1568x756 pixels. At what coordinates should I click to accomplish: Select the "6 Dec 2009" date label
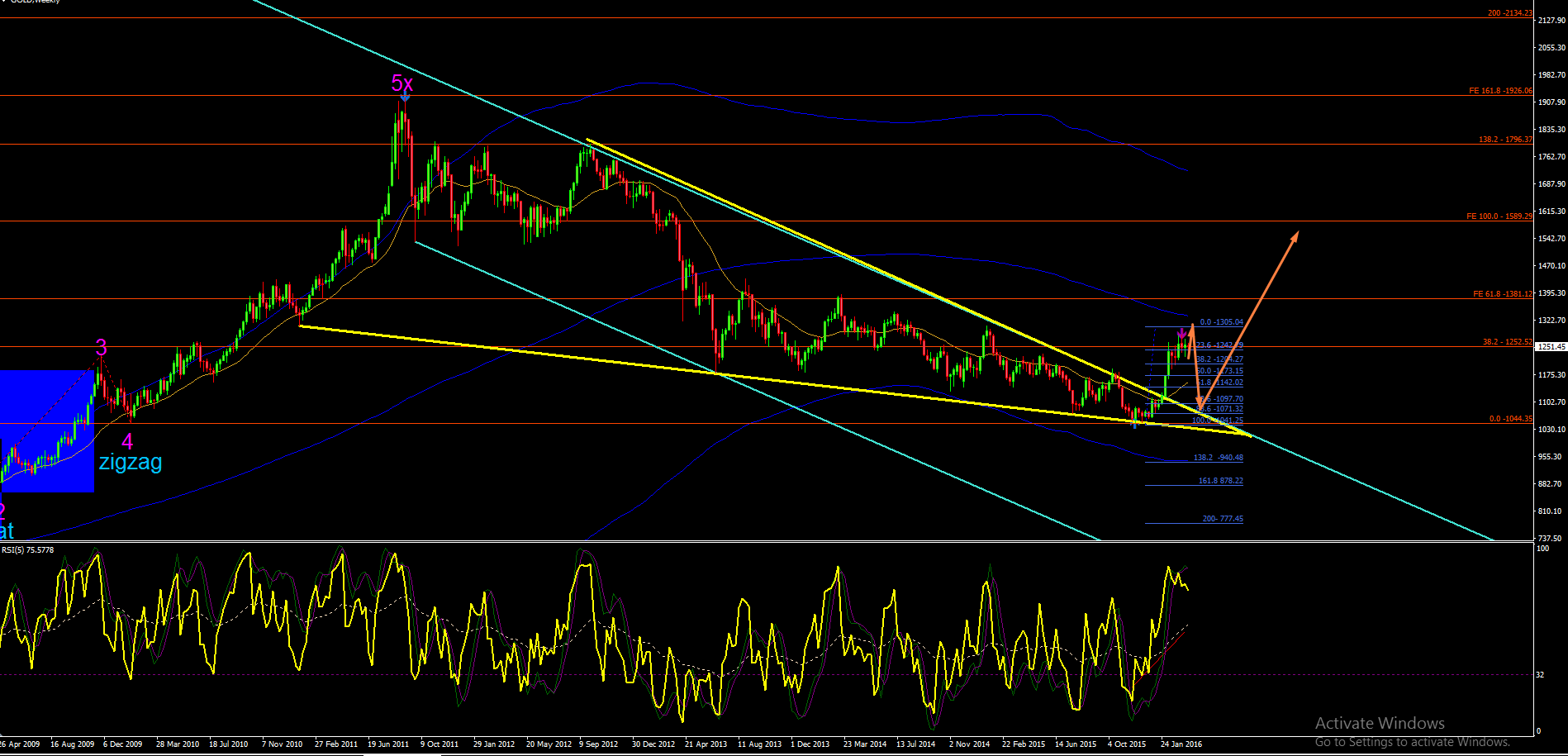pos(123,744)
